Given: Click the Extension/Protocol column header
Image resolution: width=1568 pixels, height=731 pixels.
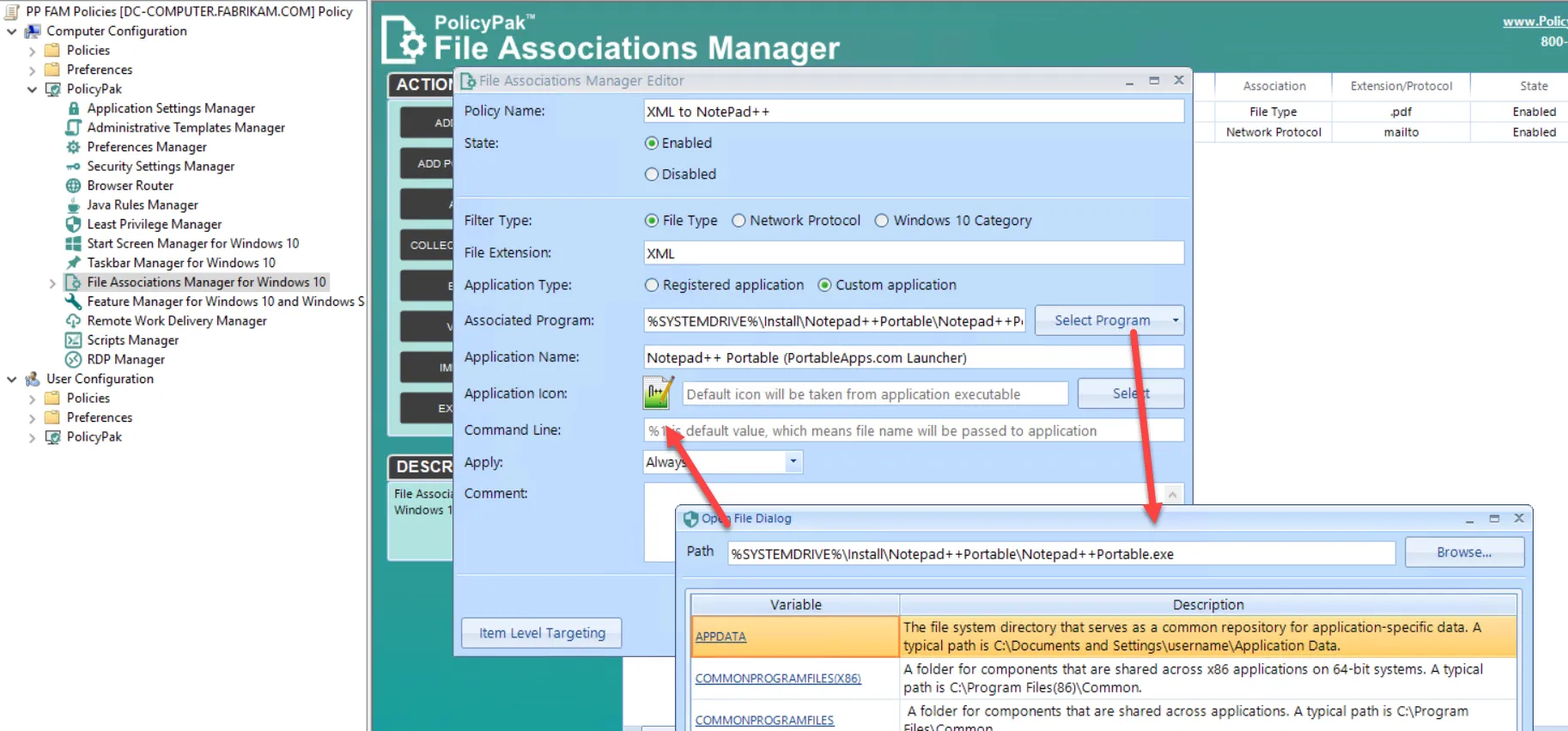Looking at the screenshot, I should [x=1401, y=86].
